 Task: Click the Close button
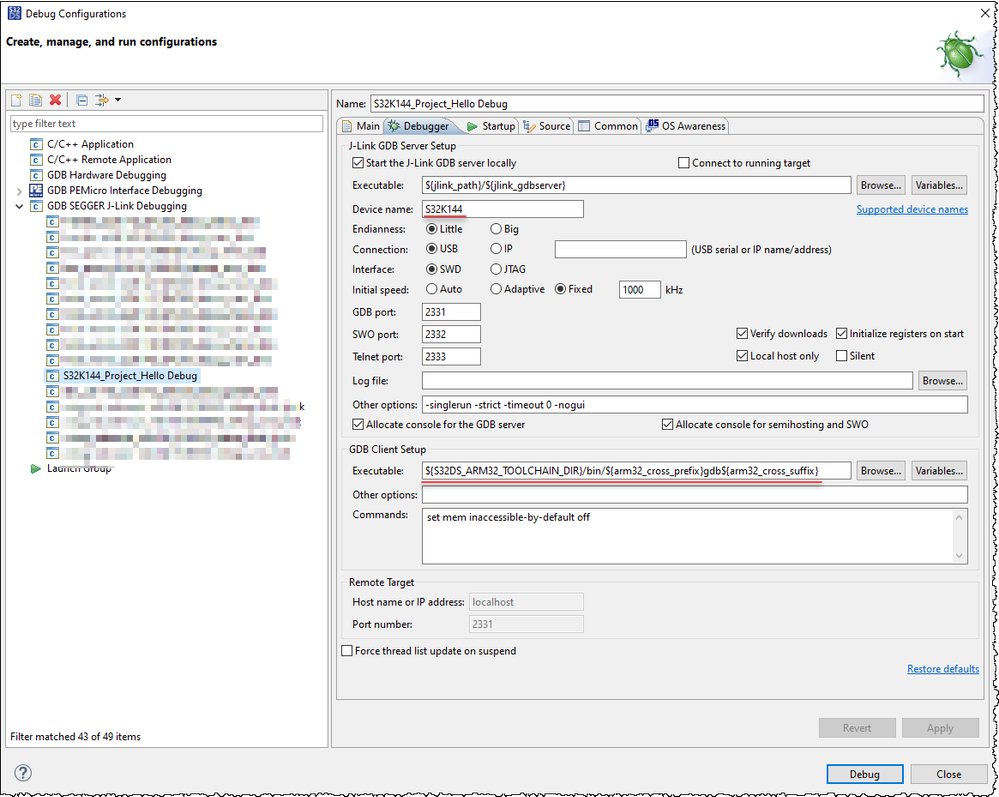[949, 774]
